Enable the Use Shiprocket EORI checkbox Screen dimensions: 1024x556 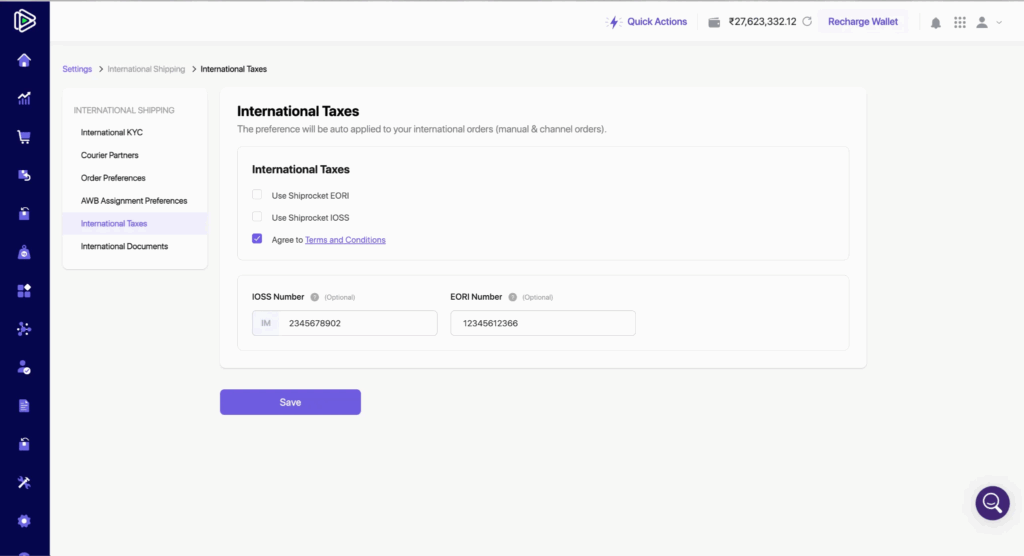[257, 195]
